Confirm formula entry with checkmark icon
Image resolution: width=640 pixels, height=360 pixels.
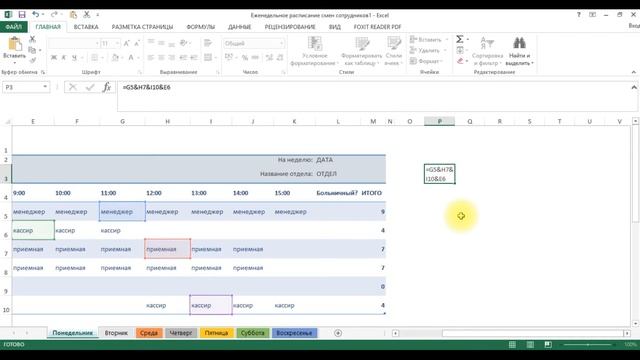click(90, 87)
